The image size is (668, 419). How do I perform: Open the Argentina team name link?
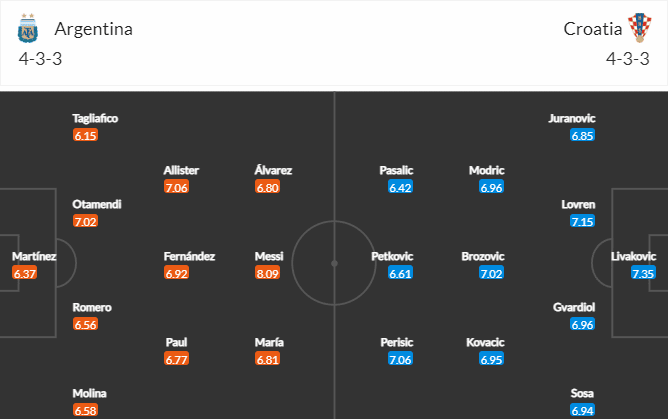[x=93, y=29]
